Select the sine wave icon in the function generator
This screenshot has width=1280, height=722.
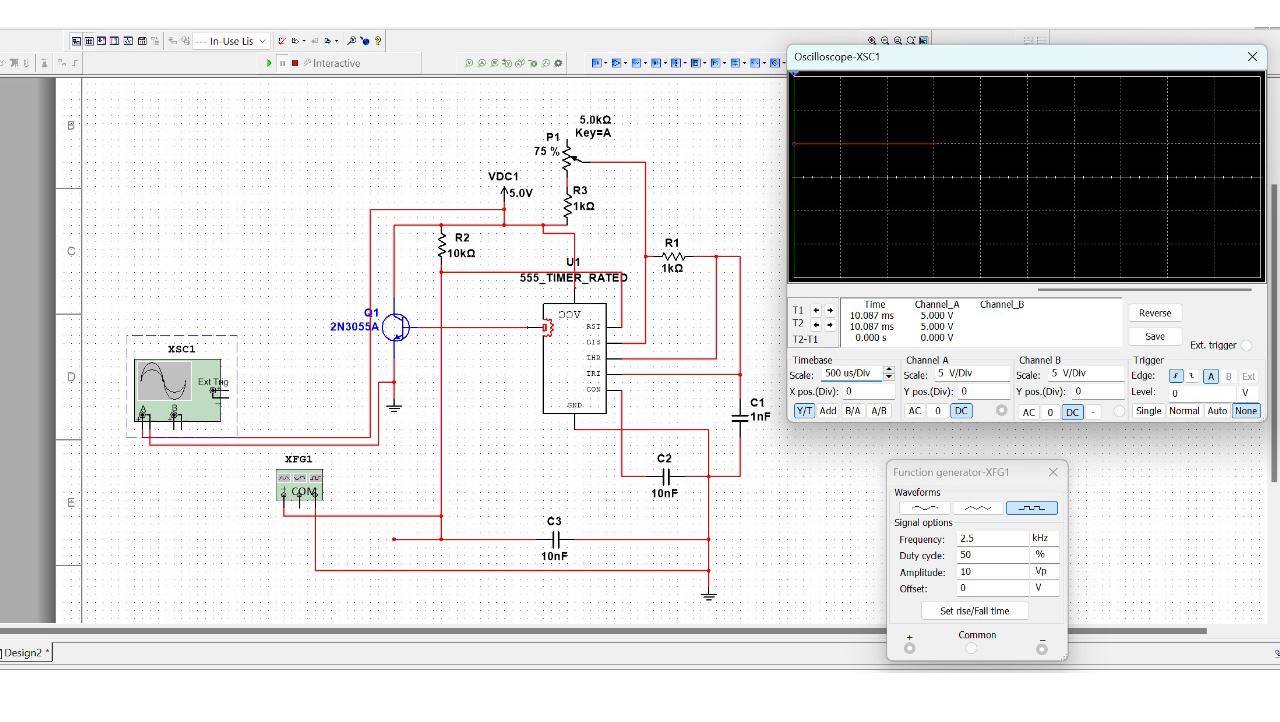pyautogui.click(x=923, y=507)
